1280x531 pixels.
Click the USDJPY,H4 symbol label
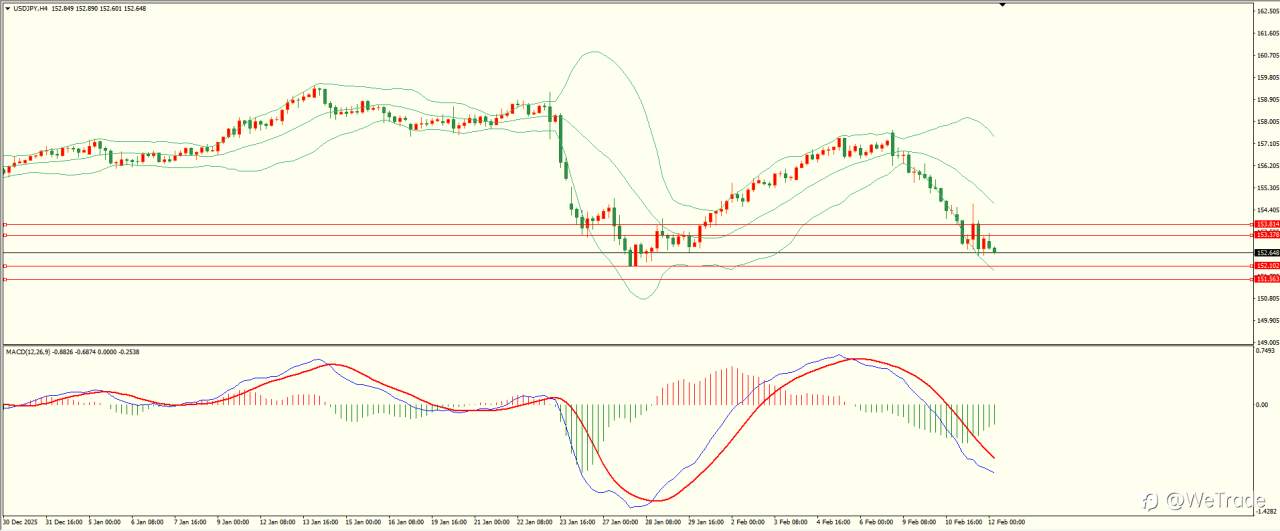tap(31, 9)
